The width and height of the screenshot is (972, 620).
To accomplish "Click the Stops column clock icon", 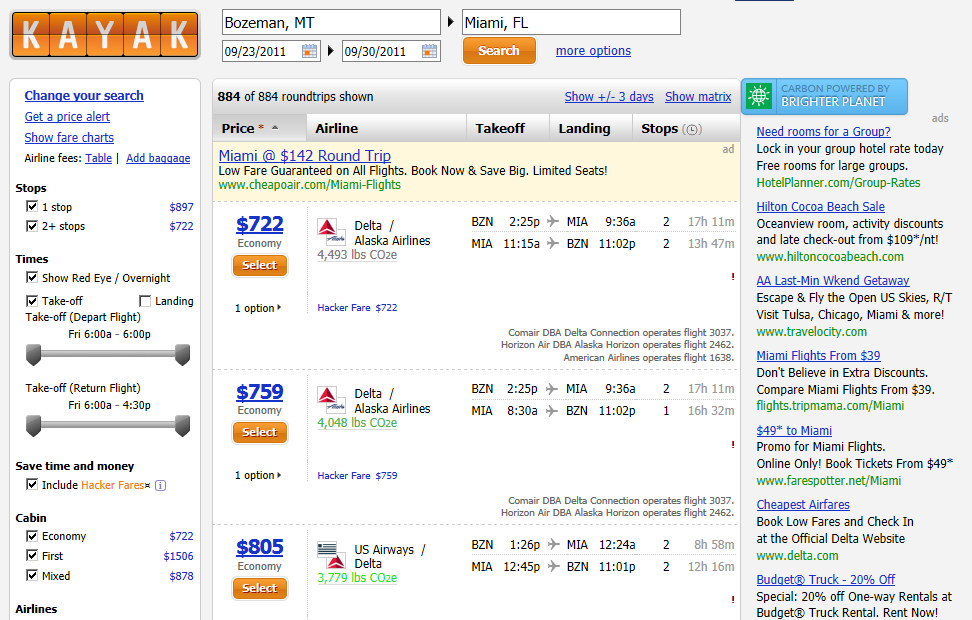I will [x=692, y=130].
